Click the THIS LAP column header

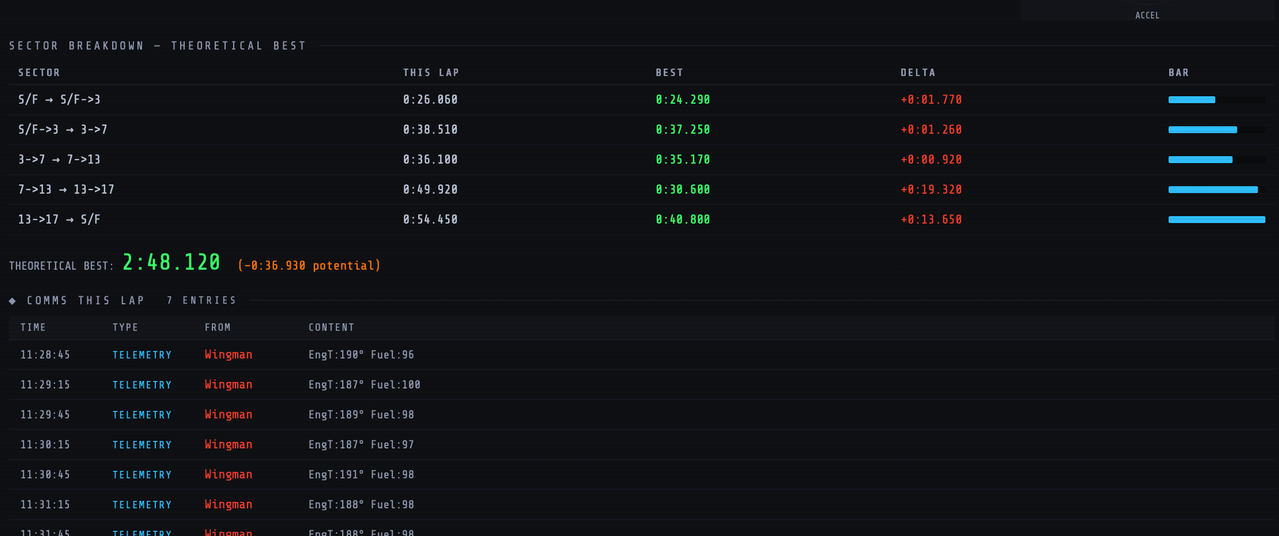click(431, 73)
